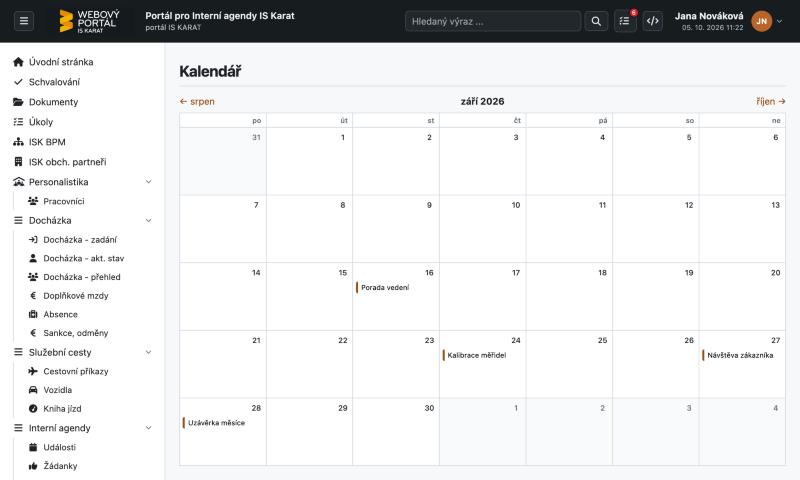The width and height of the screenshot is (800, 480).
Task: Click the calendar icon beside Události
Action: [33, 447]
